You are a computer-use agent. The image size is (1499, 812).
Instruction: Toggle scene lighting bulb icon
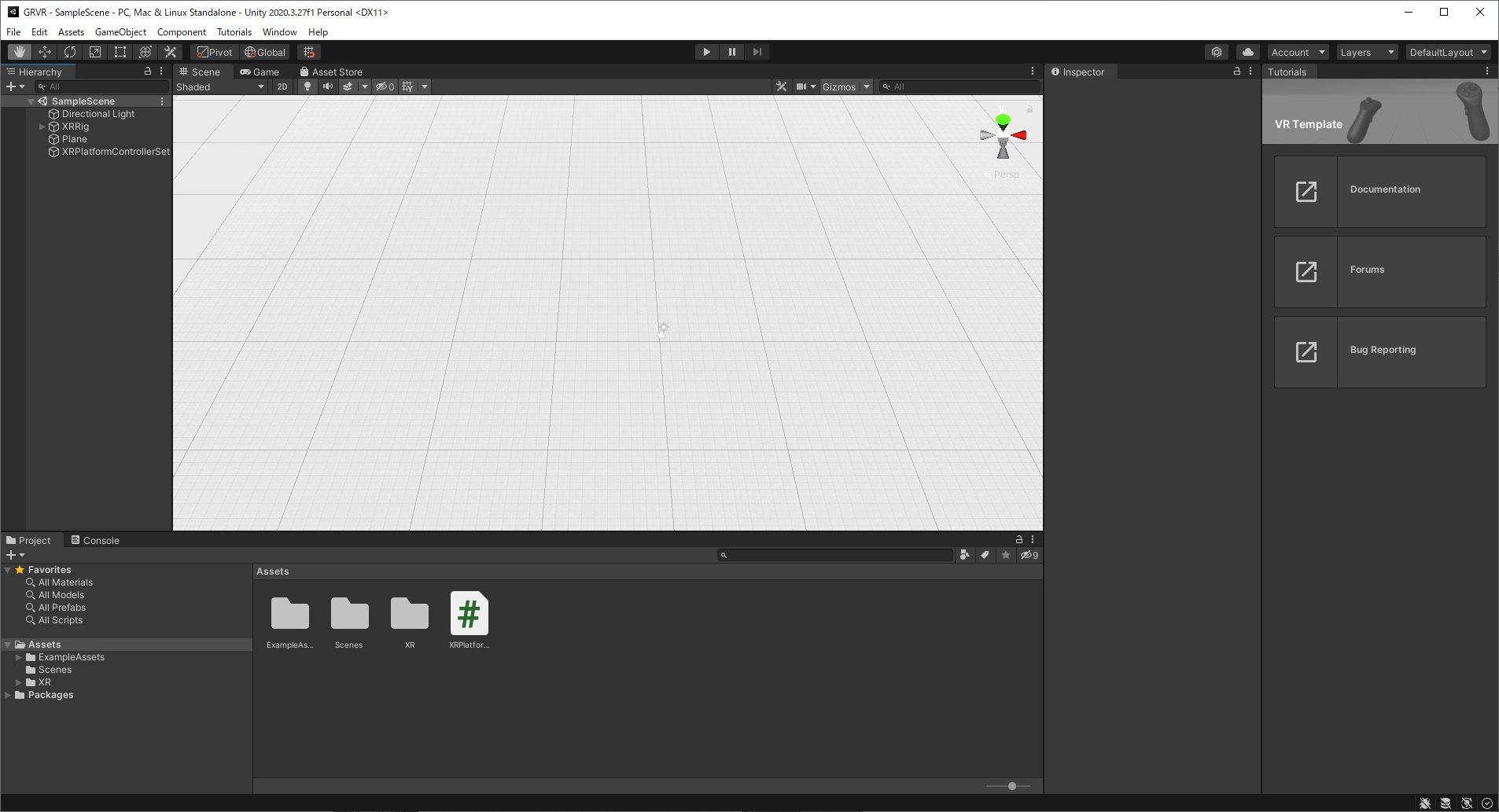click(x=308, y=86)
